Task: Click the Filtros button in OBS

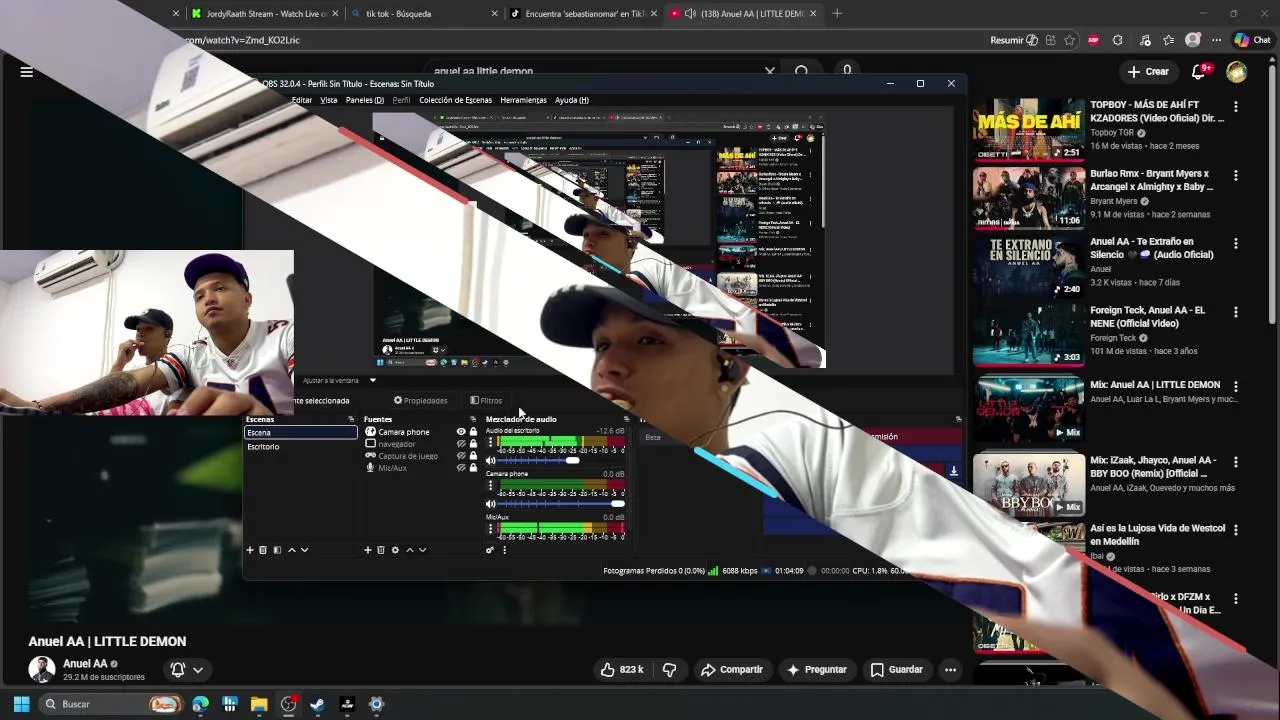Action: pyautogui.click(x=486, y=400)
